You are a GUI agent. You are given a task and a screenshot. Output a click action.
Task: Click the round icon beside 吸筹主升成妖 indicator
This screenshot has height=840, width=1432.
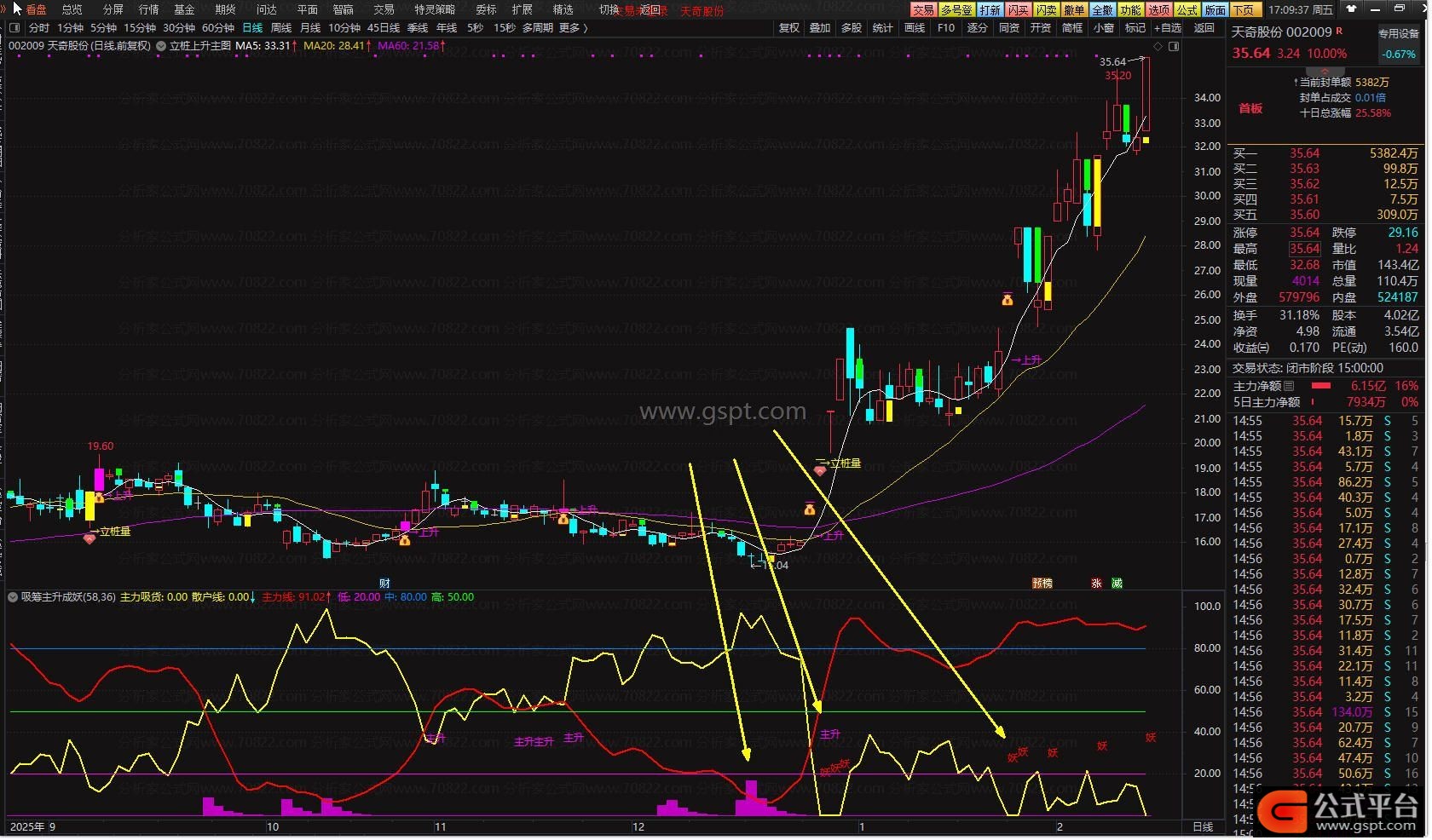coord(13,597)
